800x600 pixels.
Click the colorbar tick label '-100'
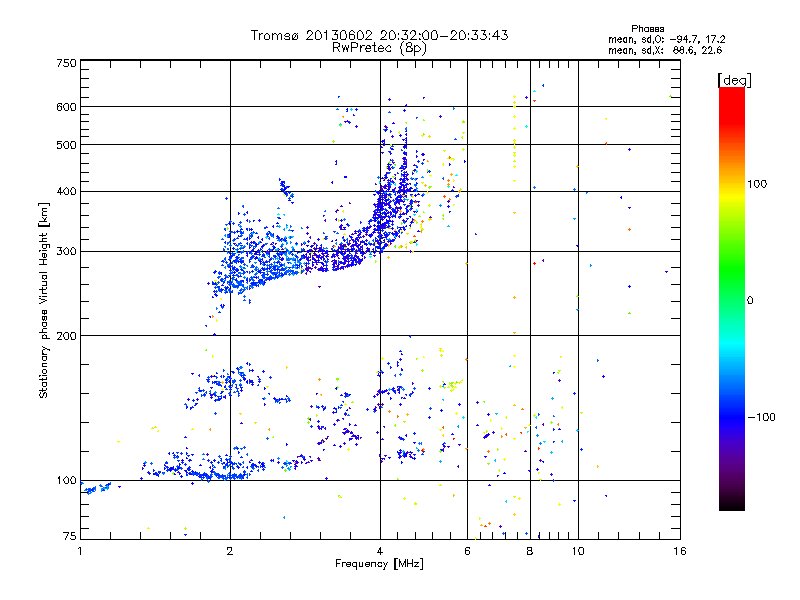pyautogui.click(x=762, y=417)
